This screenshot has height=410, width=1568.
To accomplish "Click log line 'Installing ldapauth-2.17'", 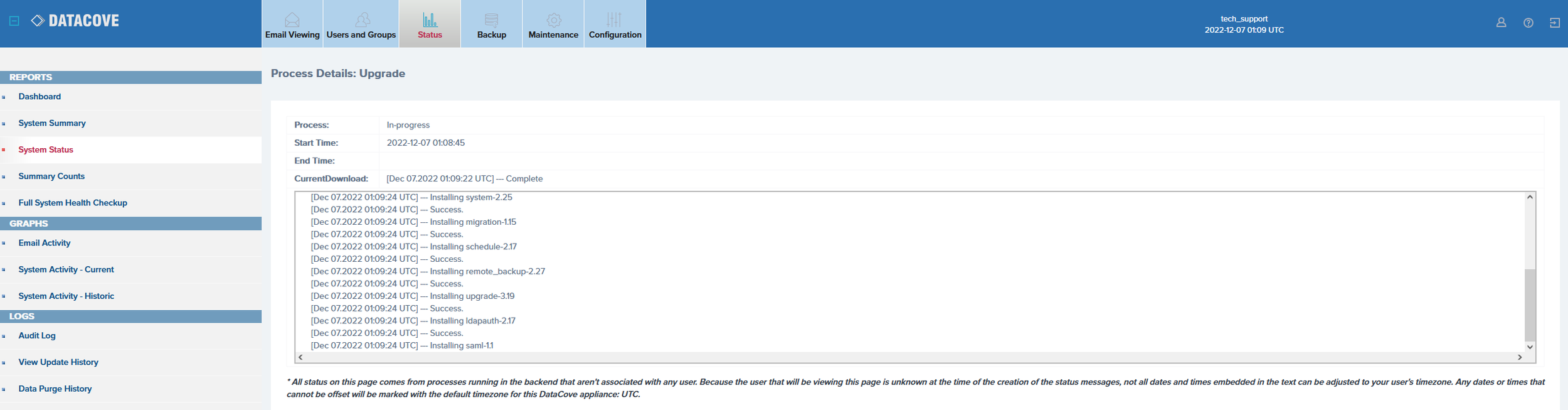I will [473, 321].
